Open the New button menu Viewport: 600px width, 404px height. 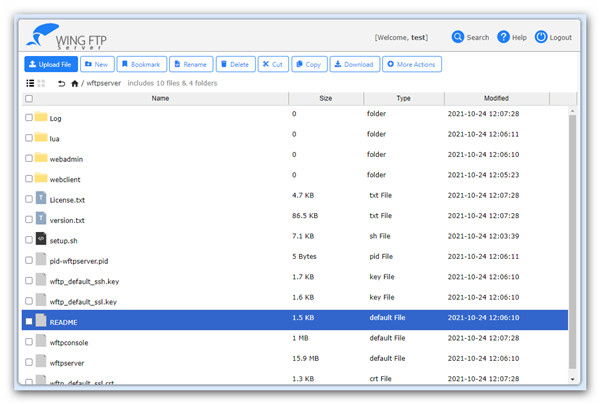pyautogui.click(x=96, y=64)
